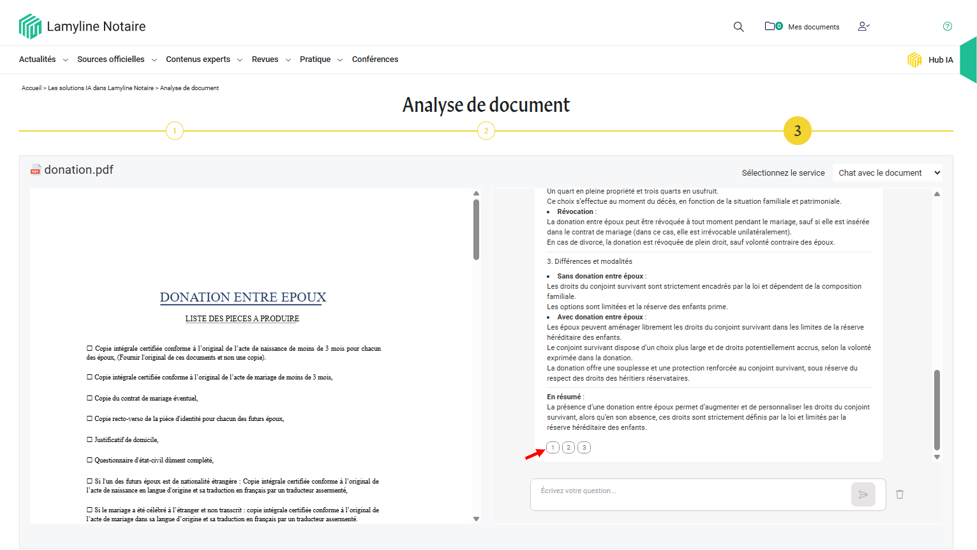This screenshot has width=977, height=550.
Task: Open the user account icon
Action: [x=864, y=26]
